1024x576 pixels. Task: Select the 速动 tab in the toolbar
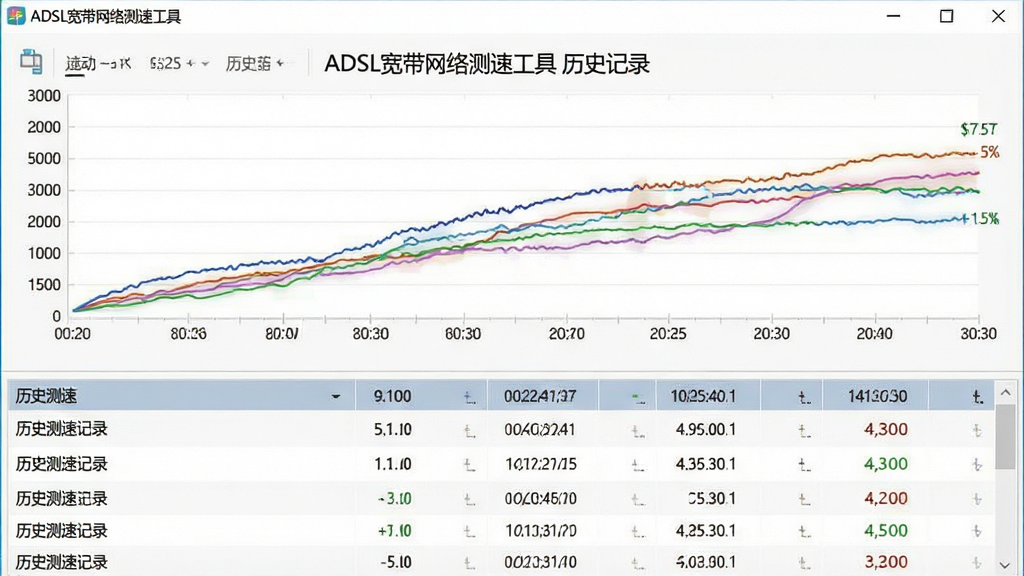[x=98, y=63]
